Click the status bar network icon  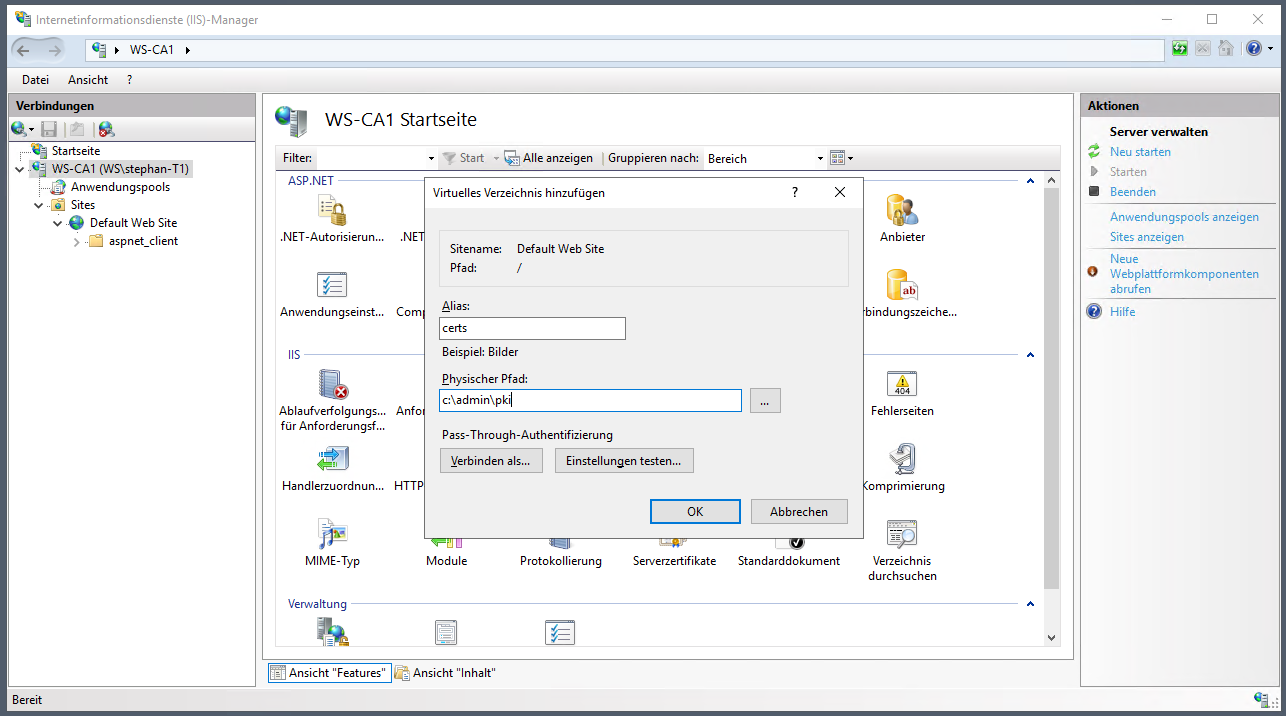click(1262, 699)
